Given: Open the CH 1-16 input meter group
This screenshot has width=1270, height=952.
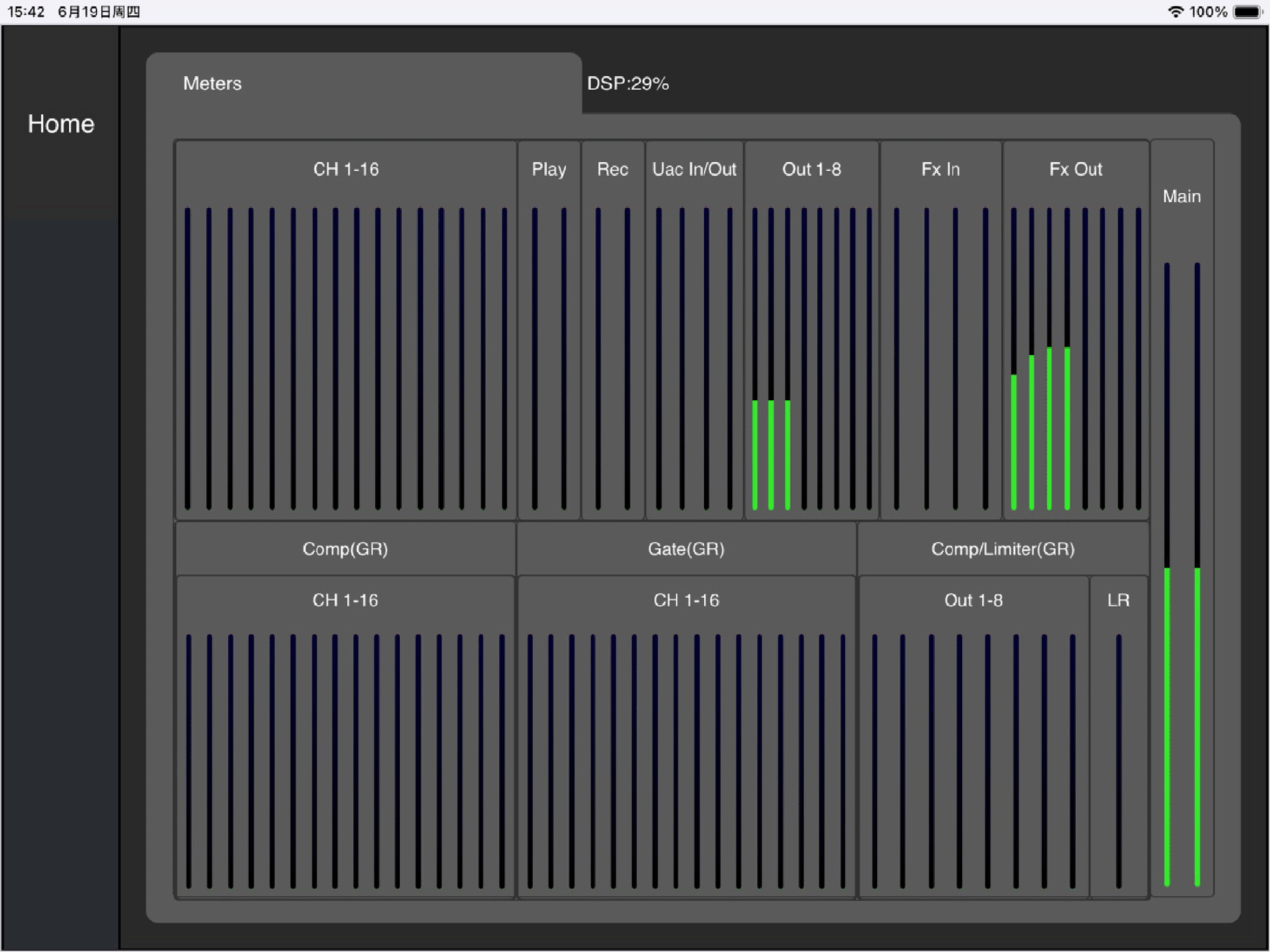Looking at the screenshot, I should [x=346, y=330].
